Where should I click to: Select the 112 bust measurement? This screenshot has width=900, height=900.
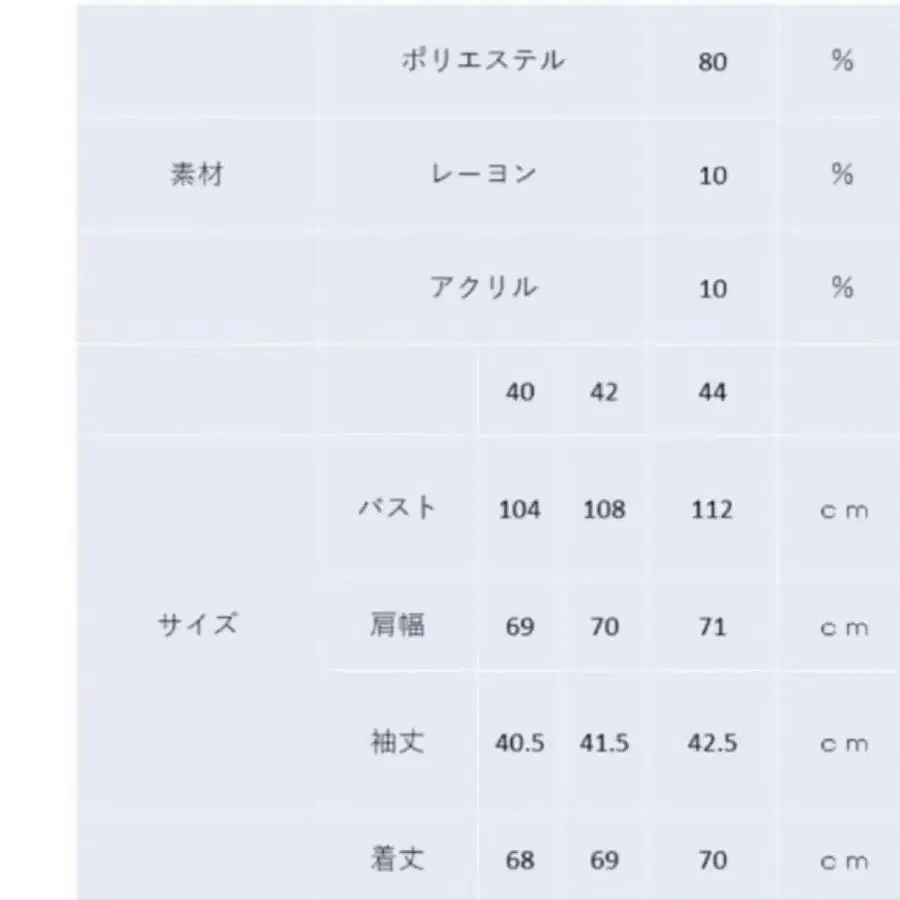(712, 509)
